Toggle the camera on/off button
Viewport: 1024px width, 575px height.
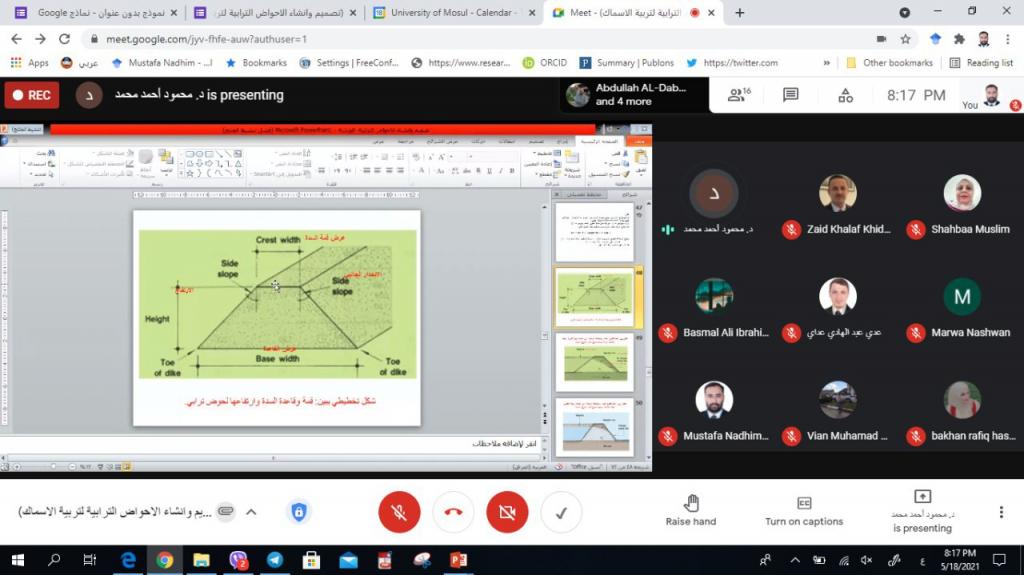tap(507, 512)
